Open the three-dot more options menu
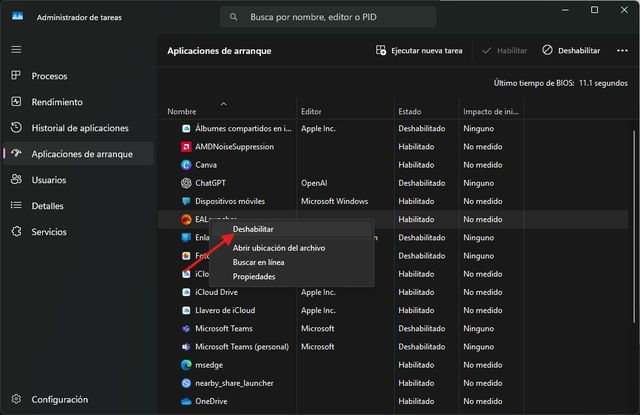Screen dimensions: 640x415 (622, 50)
